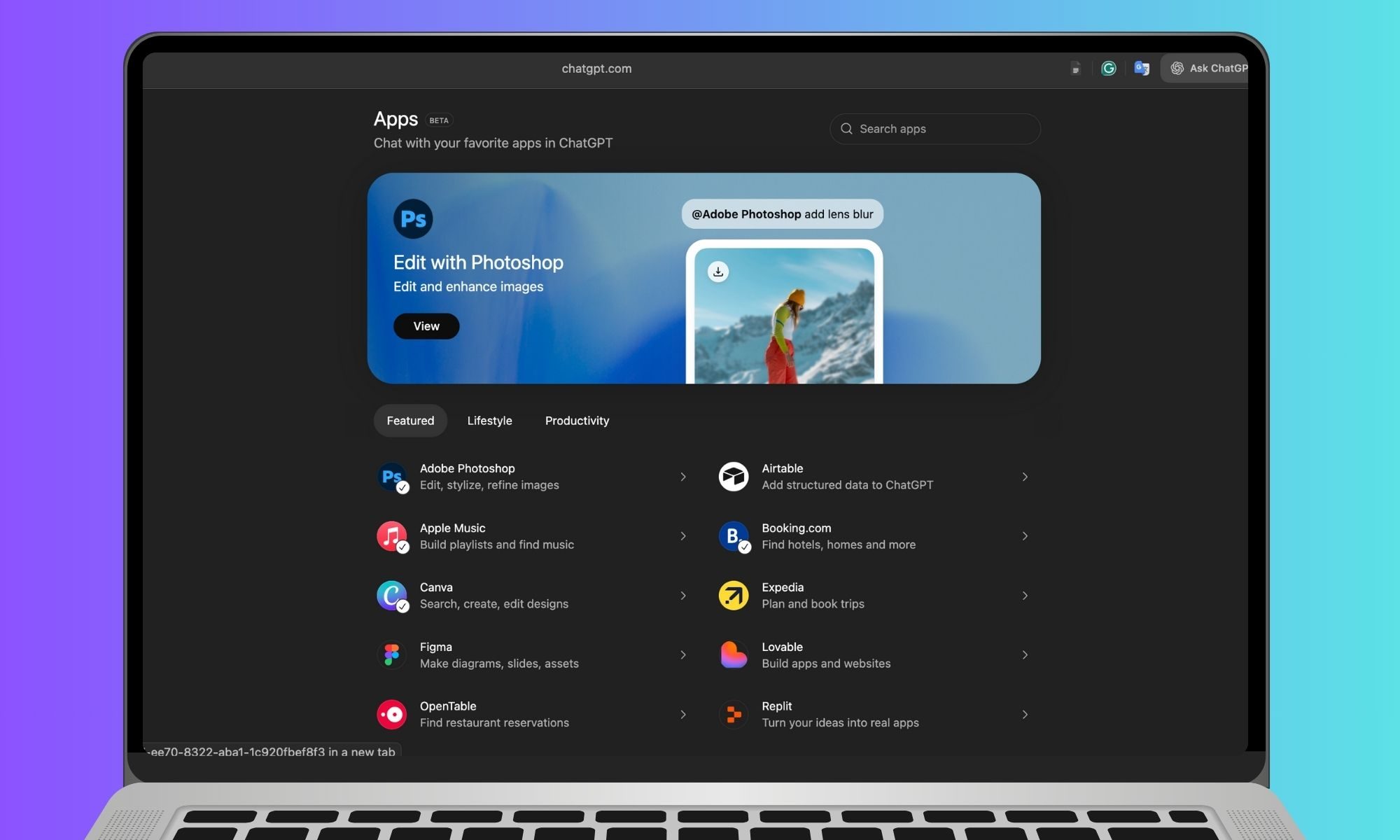
Task: Click the Replit app icon
Action: [x=733, y=714]
